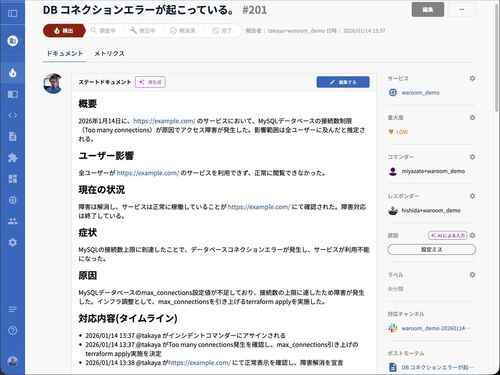Open the puzzle piece integrations icon
Viewport: 500px width, 375px height.
(13, 157)
